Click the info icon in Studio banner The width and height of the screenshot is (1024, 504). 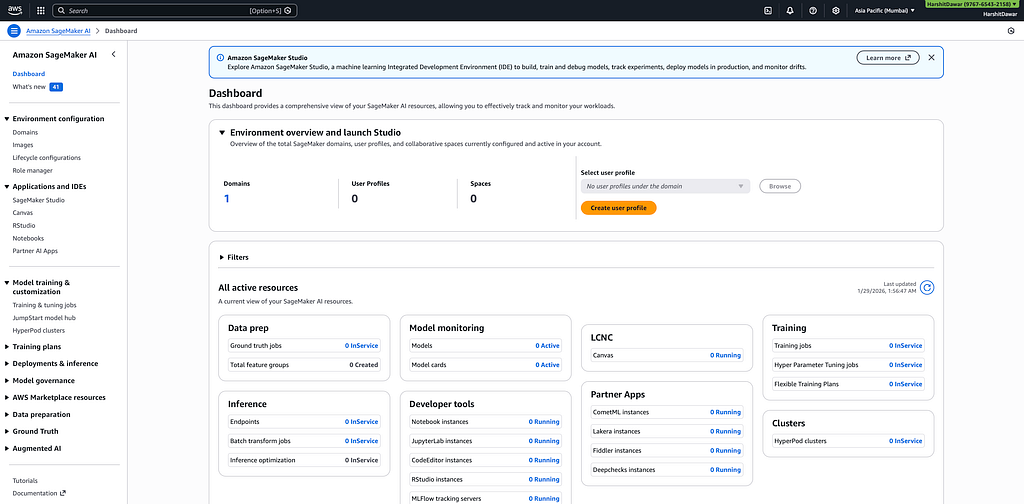220,57
